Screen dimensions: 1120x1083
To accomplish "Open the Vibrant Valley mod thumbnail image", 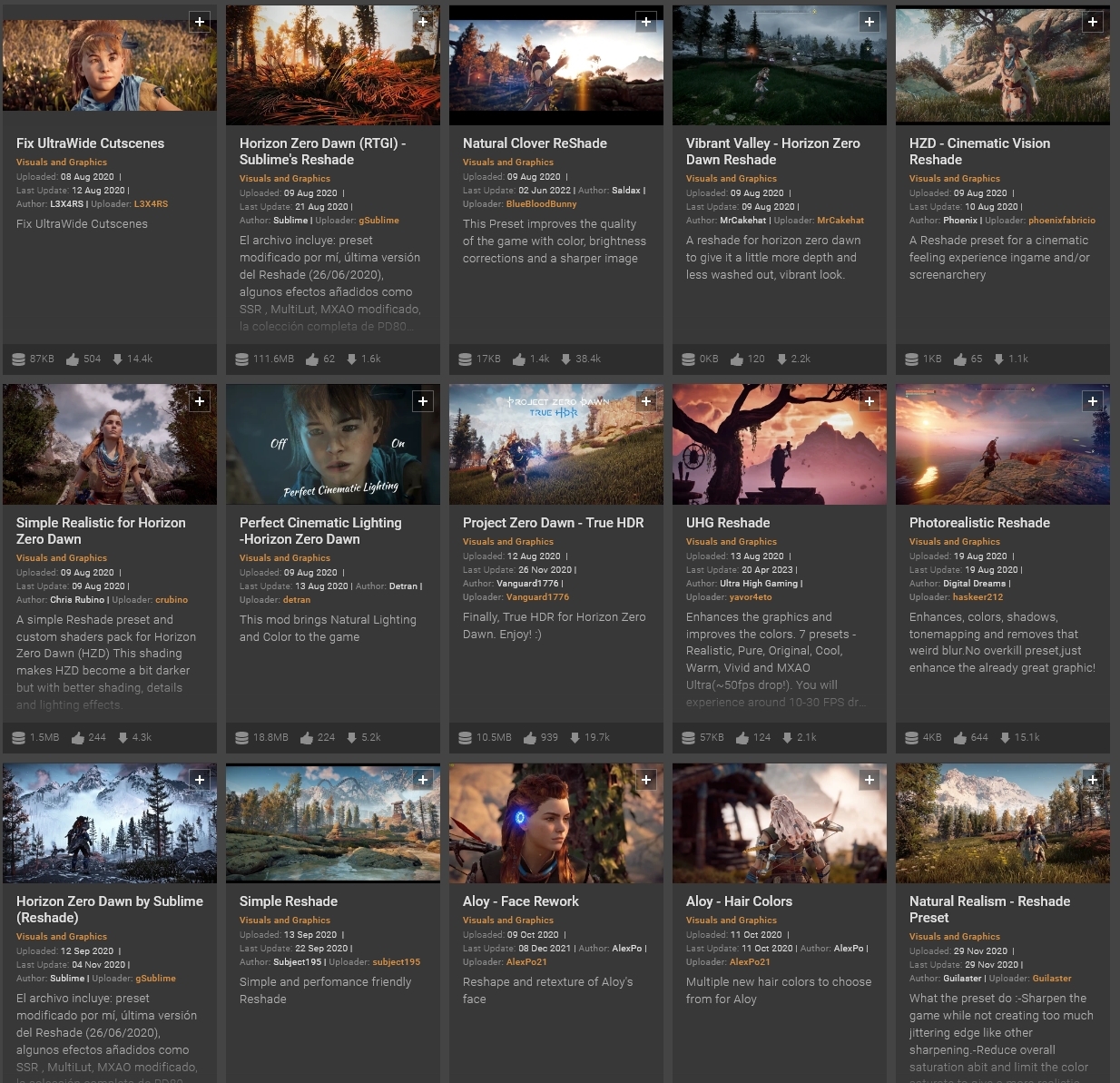I will pyautogui.click(x=780, y=65).
